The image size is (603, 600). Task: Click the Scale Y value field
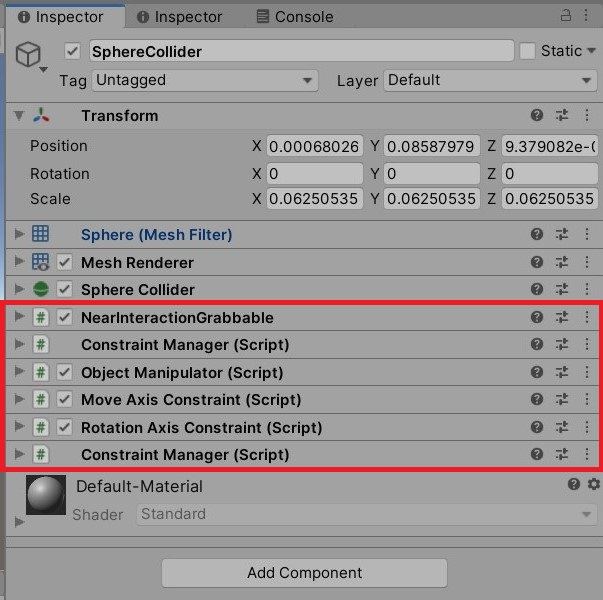[431, 198]
